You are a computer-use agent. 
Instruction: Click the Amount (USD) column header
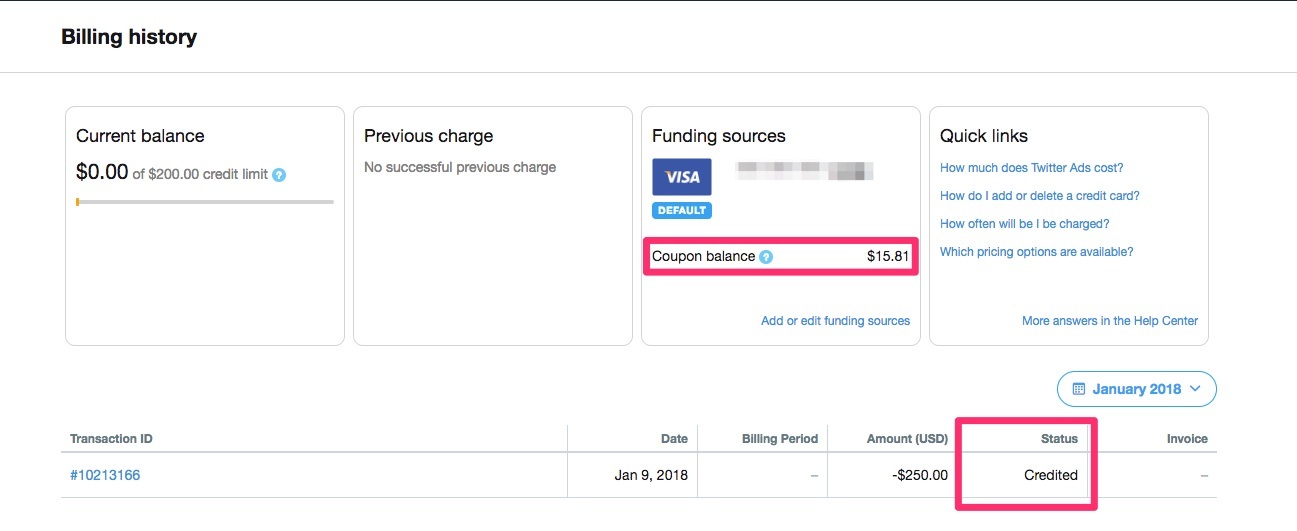tap(904, 439)
